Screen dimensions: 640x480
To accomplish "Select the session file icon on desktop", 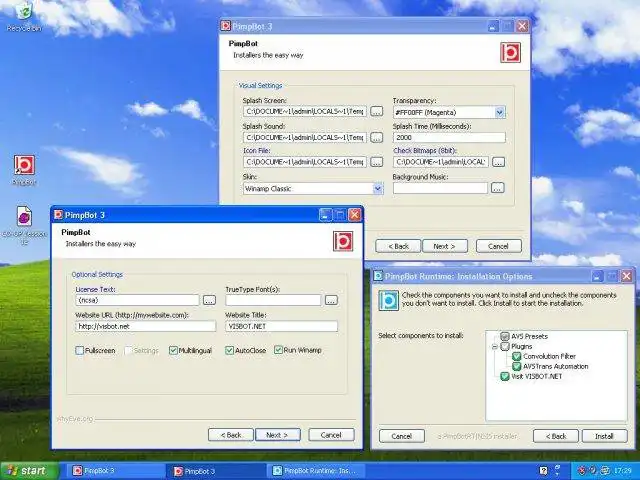I will click(x=24, y=216).
